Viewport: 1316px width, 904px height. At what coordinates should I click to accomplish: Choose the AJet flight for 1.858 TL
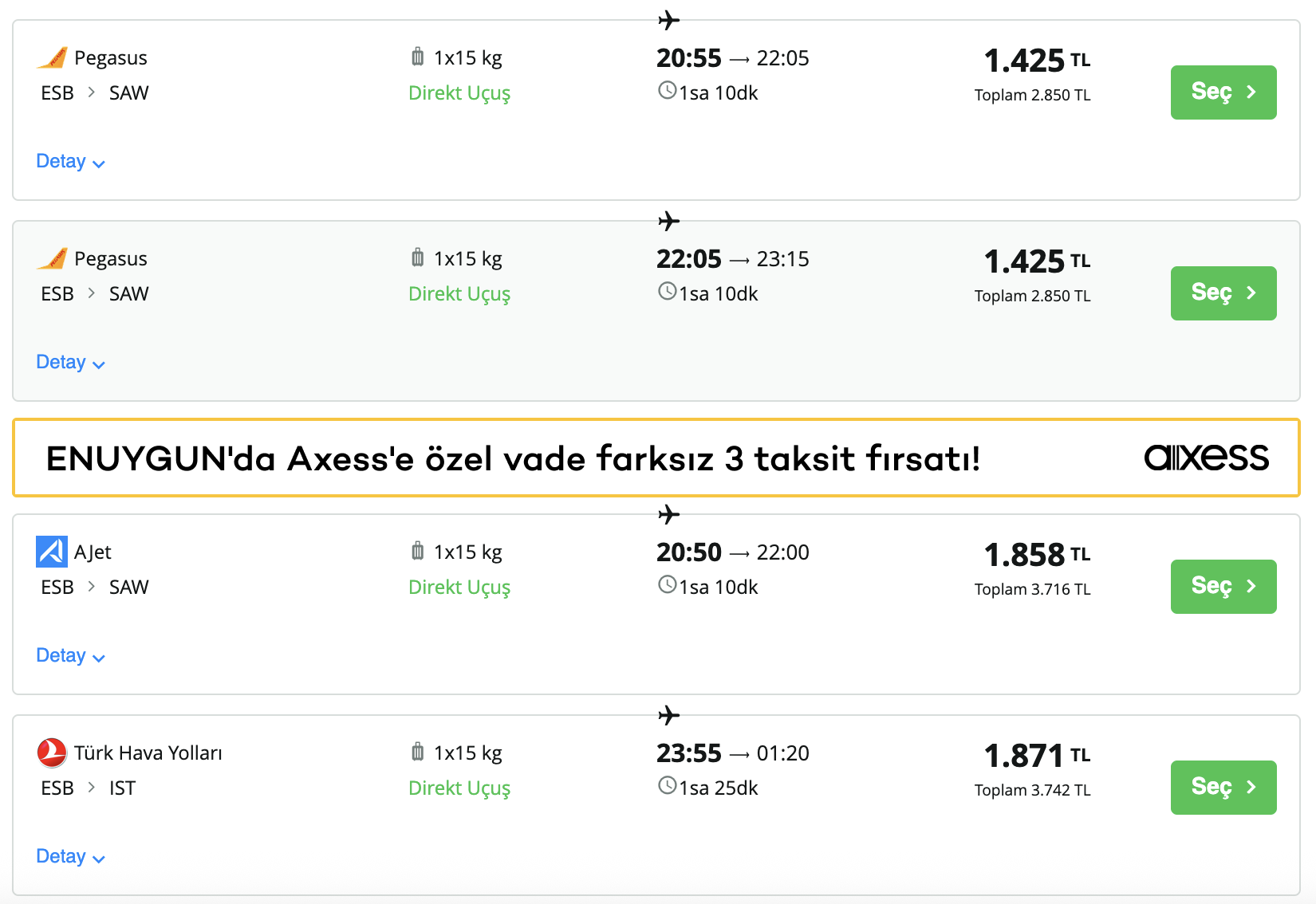pos(1223,587)
